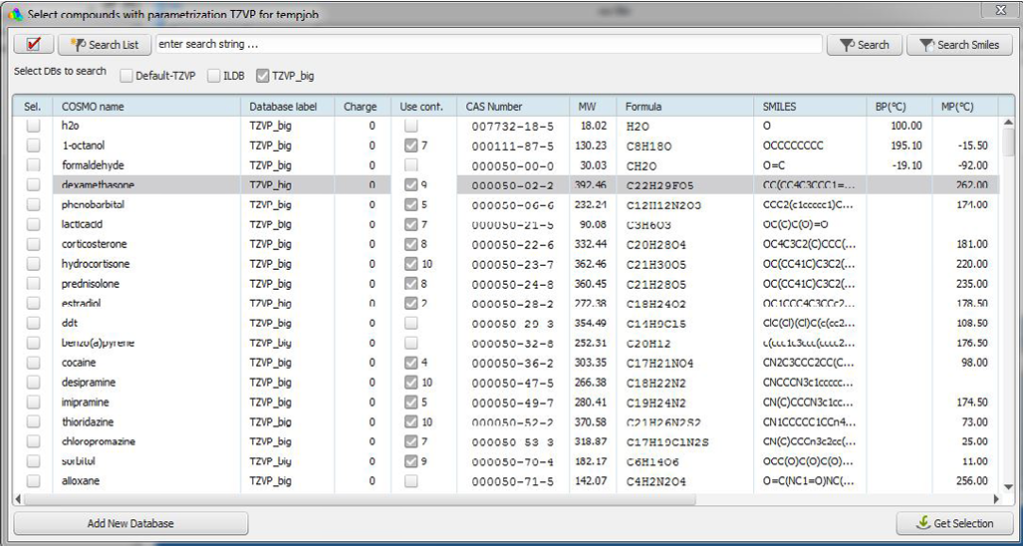Image resolution: width=1023 pixels, height=546 pixels.
Task: Click the red checkmark icon button
Action: point(34,45)
